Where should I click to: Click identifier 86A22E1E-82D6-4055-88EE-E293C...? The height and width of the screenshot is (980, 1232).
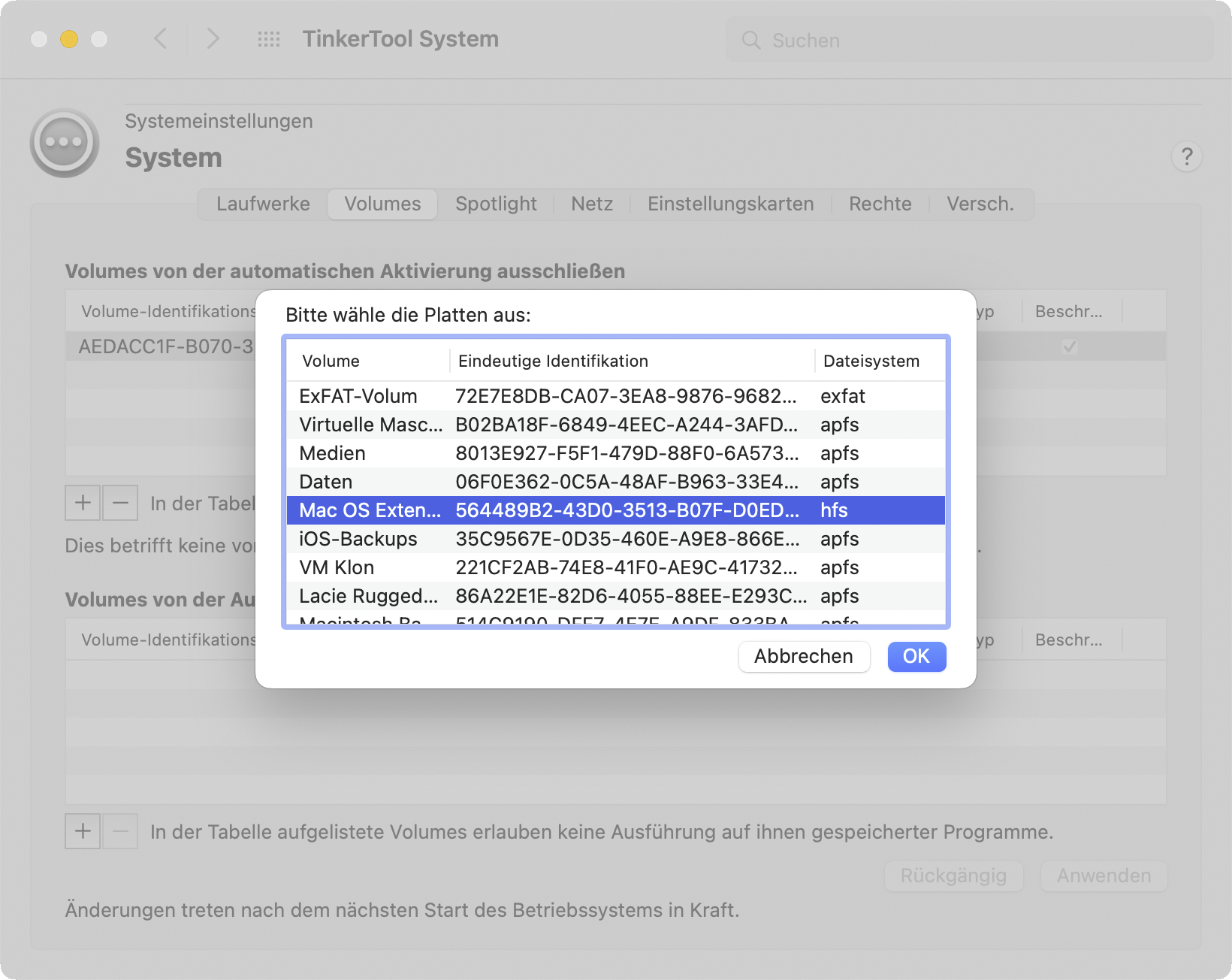(631, 596)
